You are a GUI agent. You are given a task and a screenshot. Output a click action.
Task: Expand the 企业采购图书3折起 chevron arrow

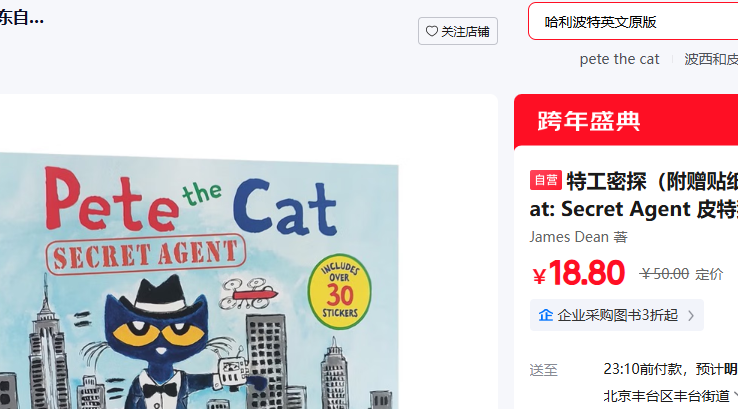[691, 315]
